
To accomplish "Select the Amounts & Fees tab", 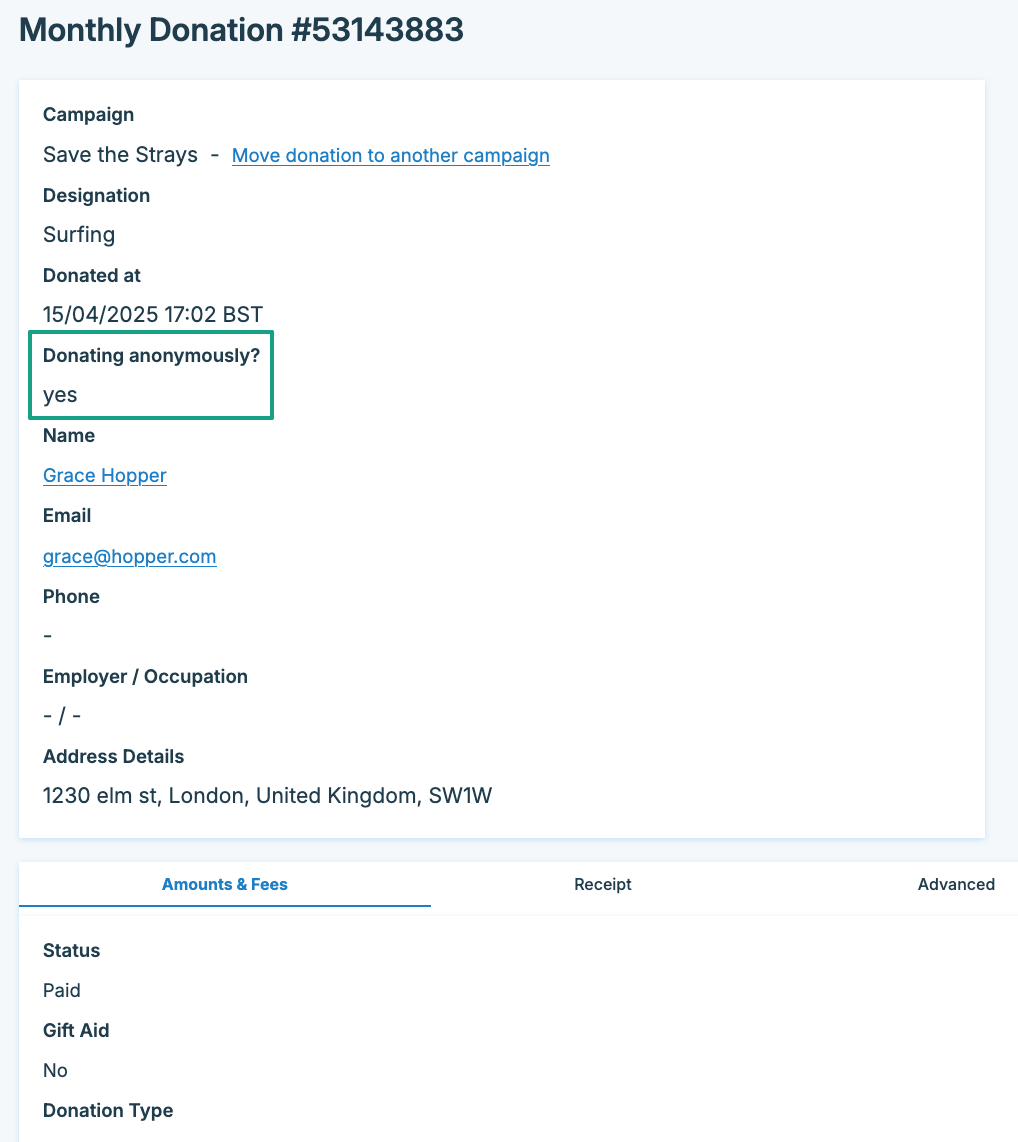I will click(x=225, y=884).
